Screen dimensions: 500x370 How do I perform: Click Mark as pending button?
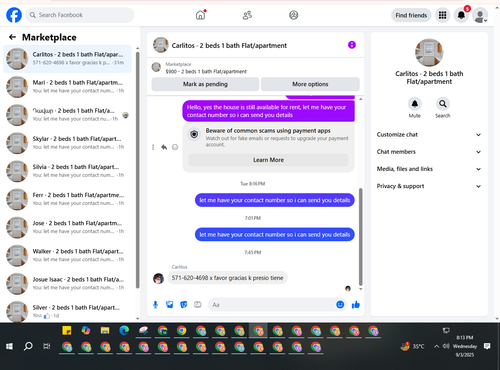click(x=205, y=84)
